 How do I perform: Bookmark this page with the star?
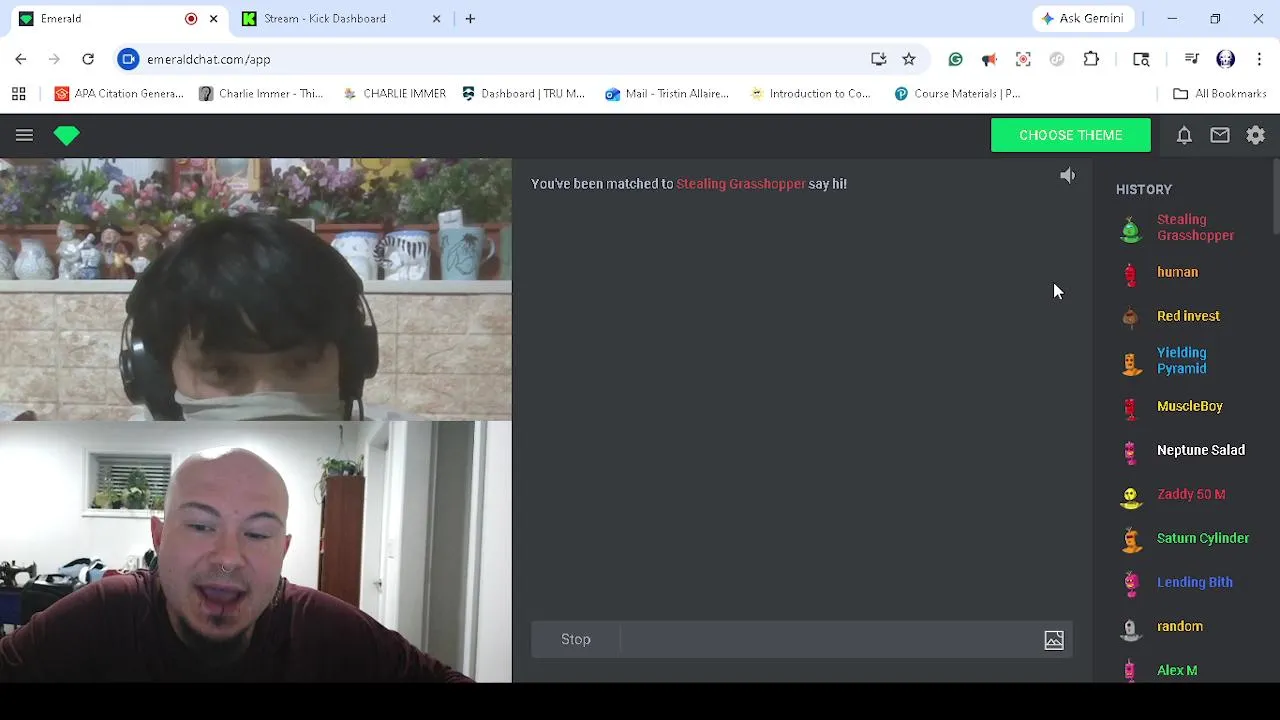coord(909,59)
